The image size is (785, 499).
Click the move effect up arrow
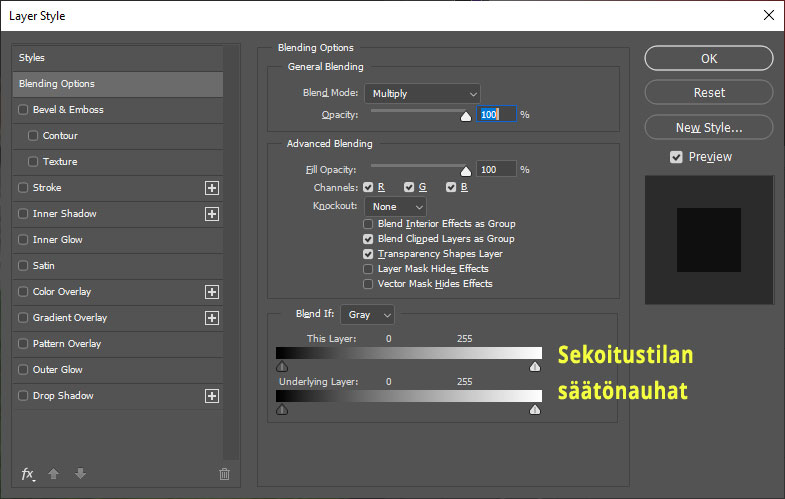[x=54, y=473]
